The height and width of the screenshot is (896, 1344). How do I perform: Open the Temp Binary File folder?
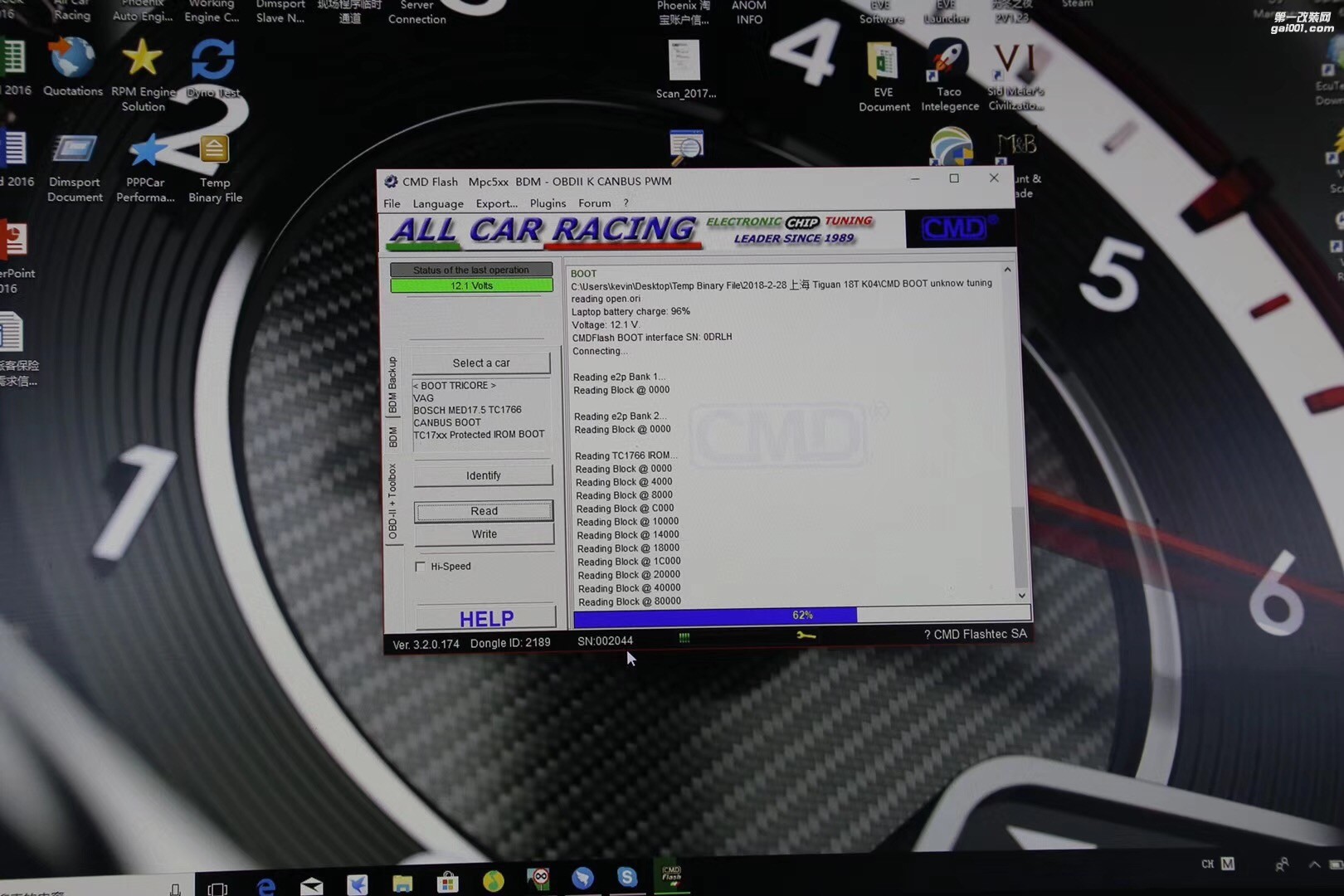[215, 168]
